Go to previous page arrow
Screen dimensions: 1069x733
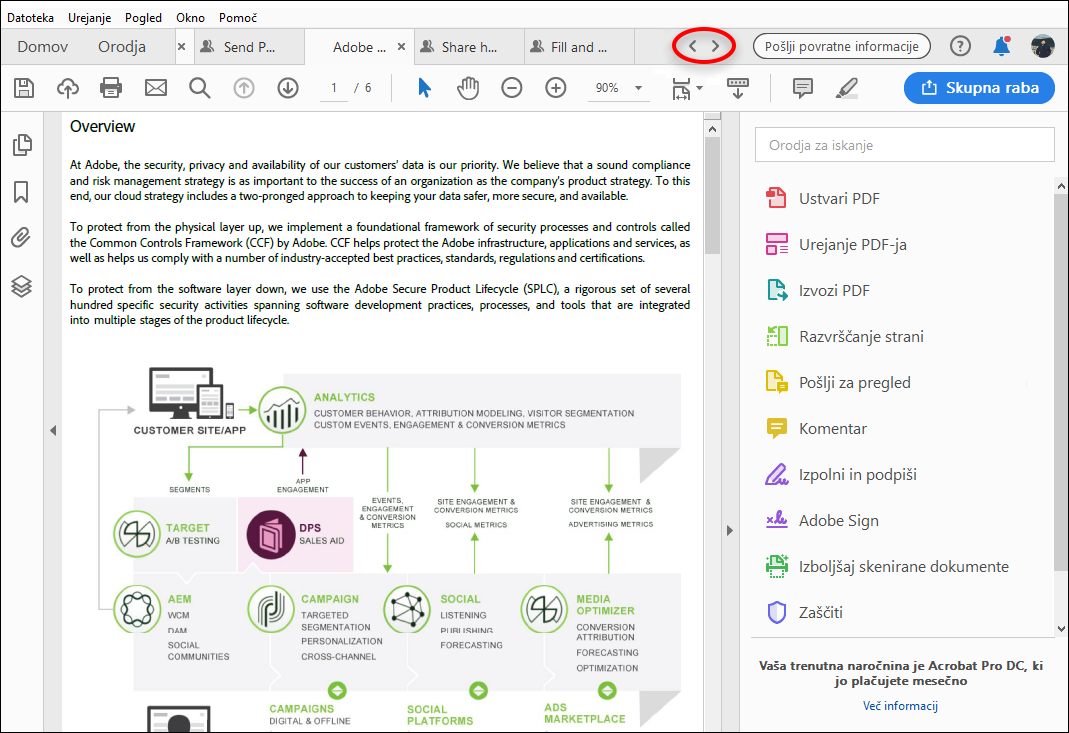point(244,88)
